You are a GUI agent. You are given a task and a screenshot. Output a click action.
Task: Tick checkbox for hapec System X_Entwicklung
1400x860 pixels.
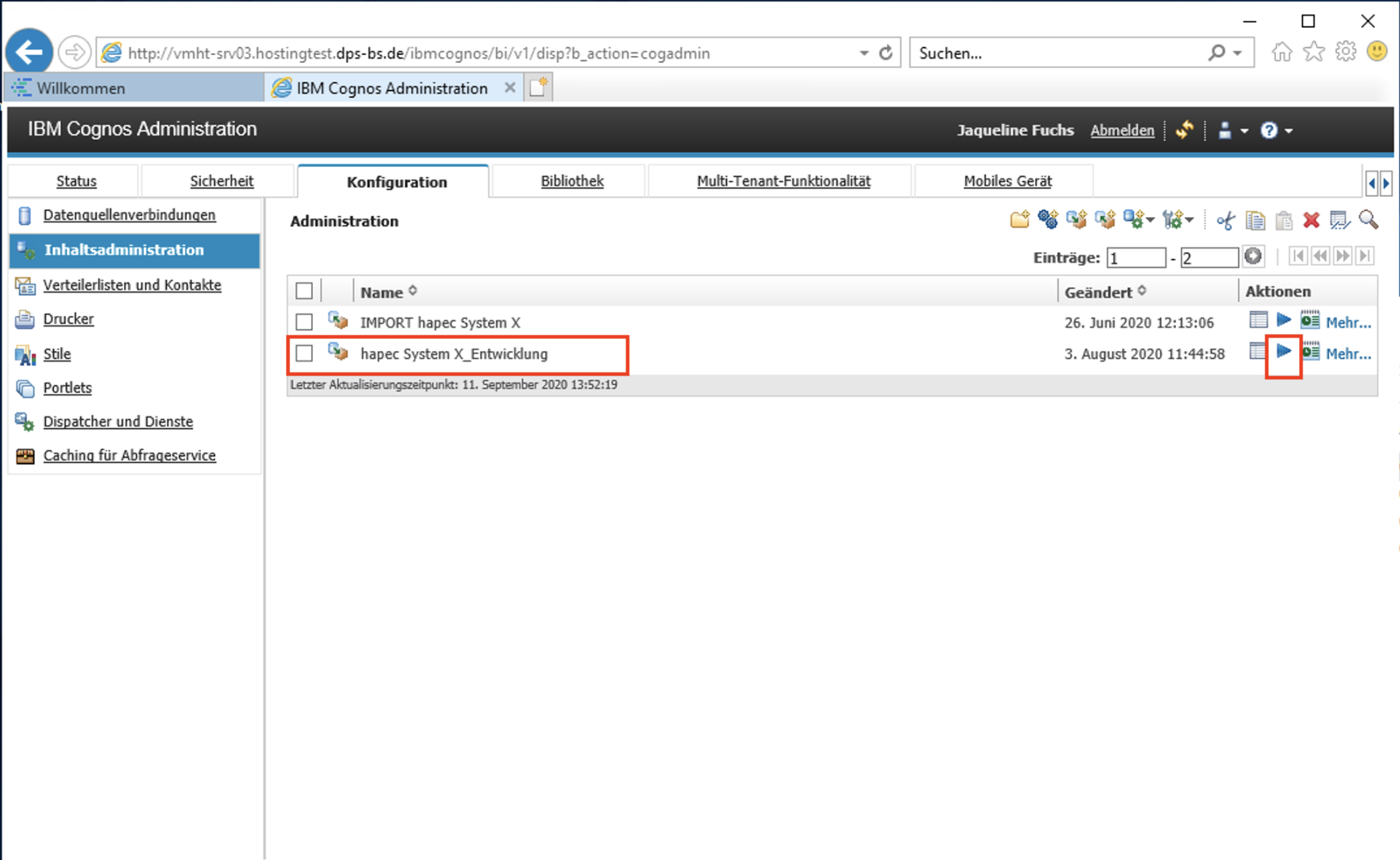pyautogui.click(x=304, y=353)
